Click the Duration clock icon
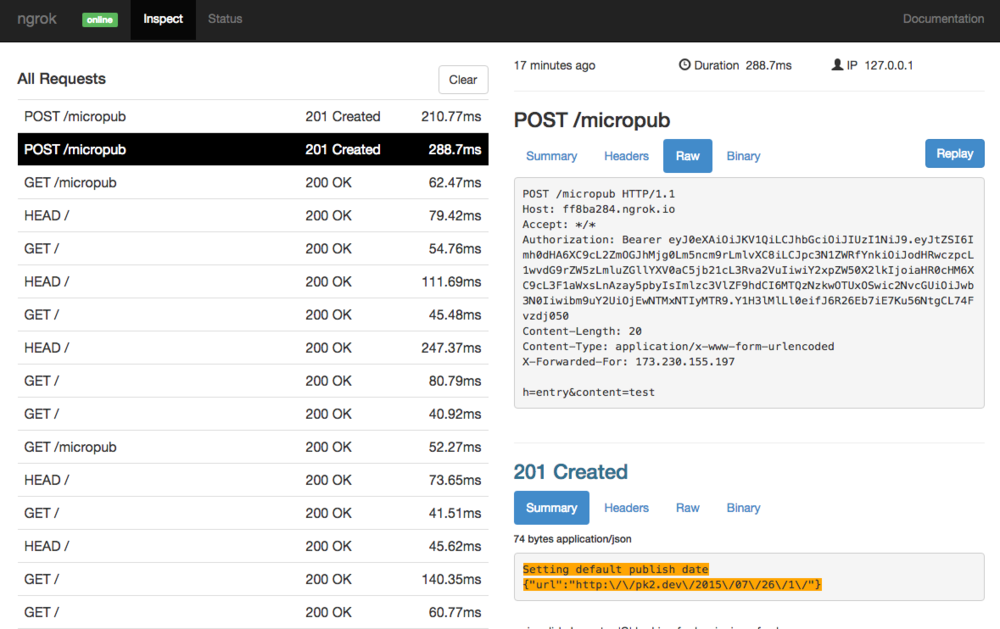The width and height of the screenshot is (1000, 629). (x=684, y=64)
